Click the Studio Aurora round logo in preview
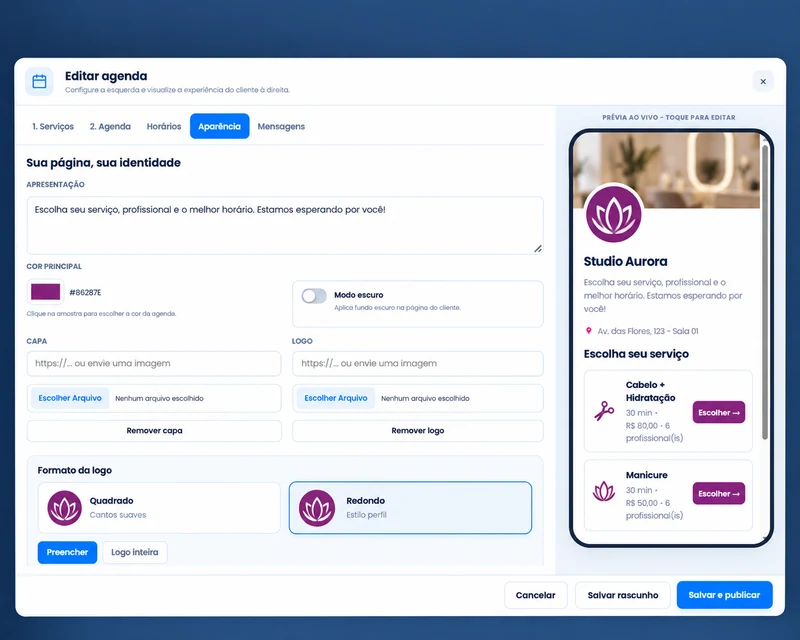The image size is (800, 640). [x=613, y=214]
